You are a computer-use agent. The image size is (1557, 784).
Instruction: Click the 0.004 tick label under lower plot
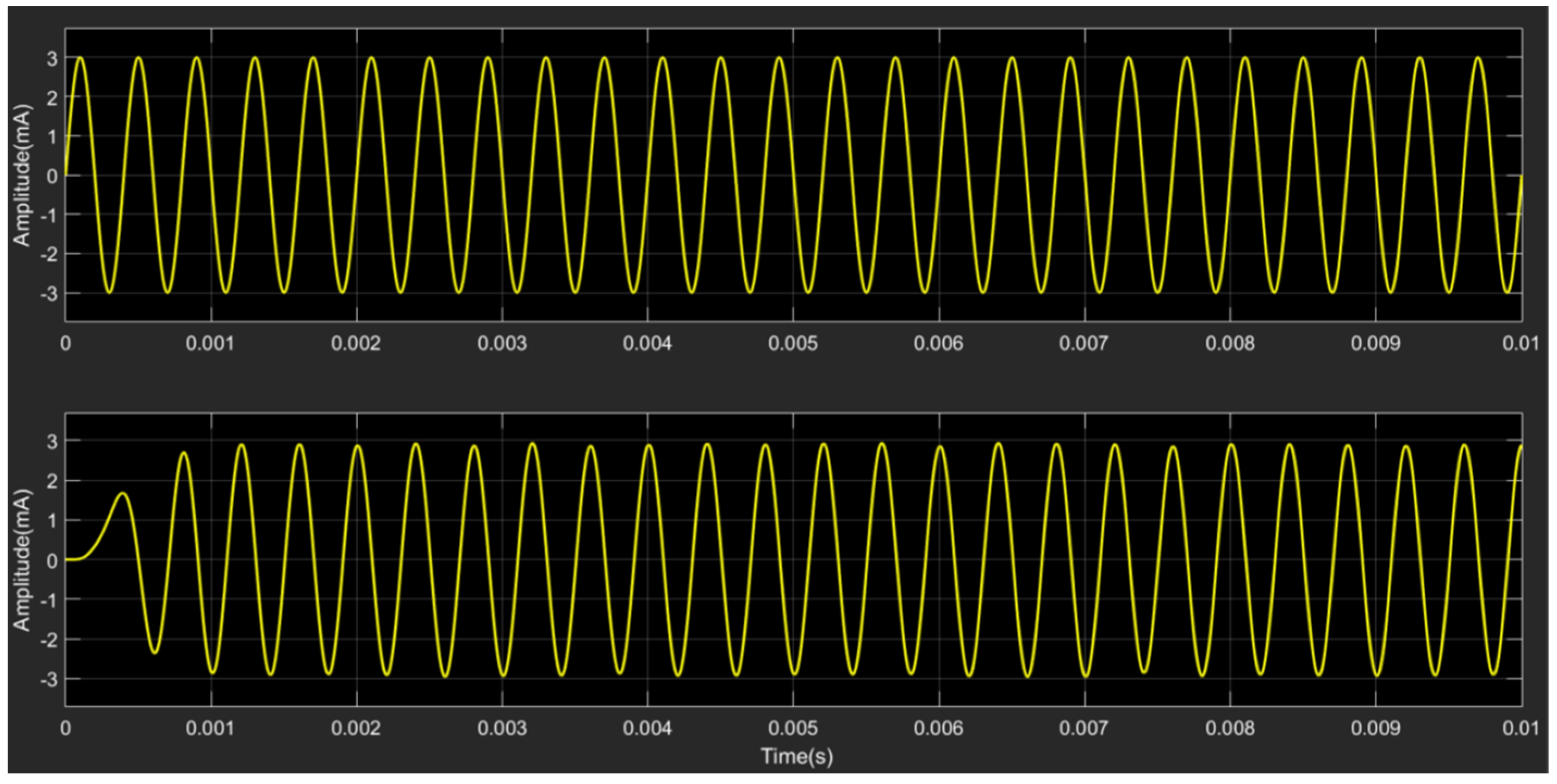point(647,729)
